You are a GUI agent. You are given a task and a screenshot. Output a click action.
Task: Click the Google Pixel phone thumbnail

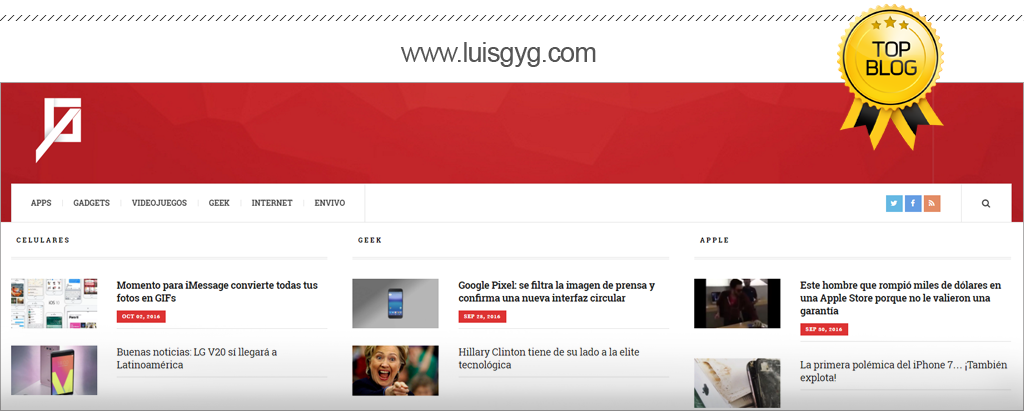click(395, 303)
